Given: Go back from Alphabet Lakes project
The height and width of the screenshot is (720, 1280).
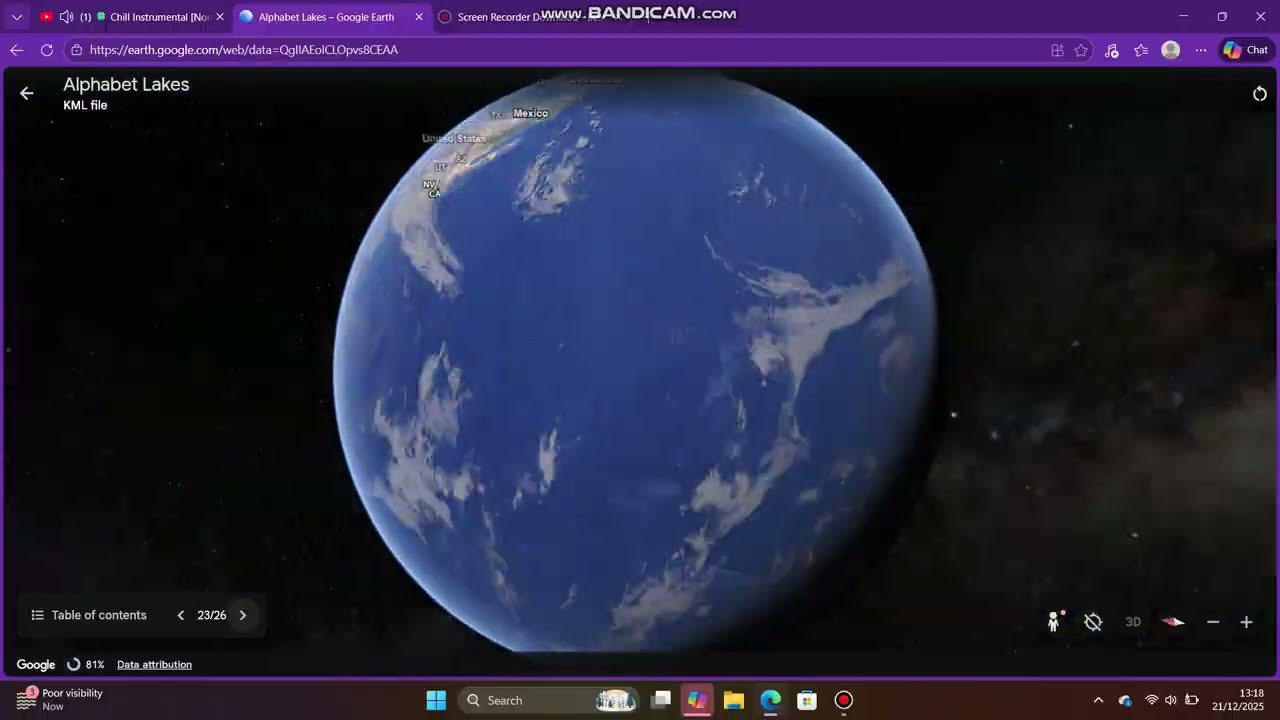Looking at the screenshot, I should 27,93.
